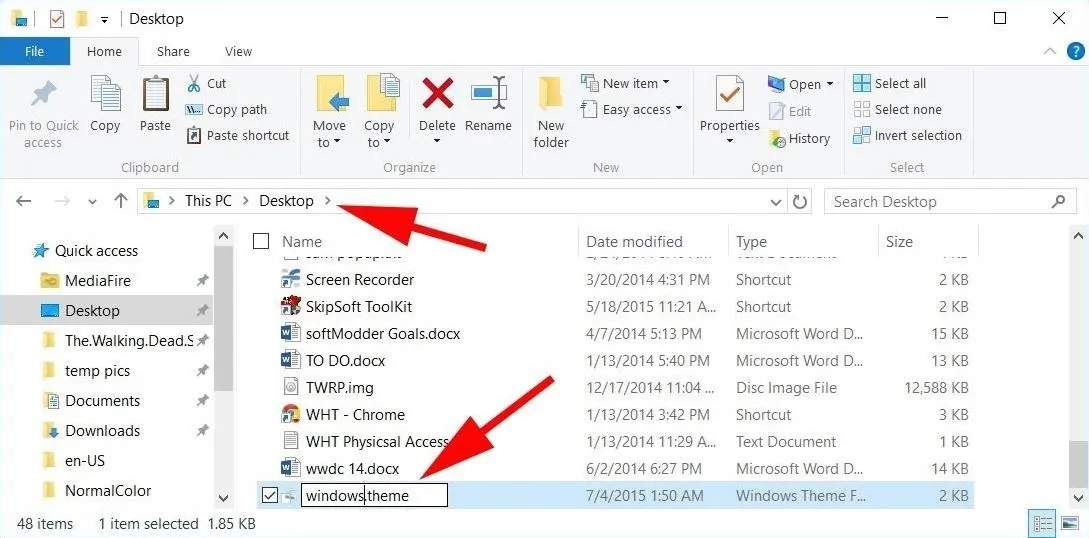The width and height of the screenshot is (1089, 538).
Task: Open Documents in the navigation pane
Action: [102, 401]
